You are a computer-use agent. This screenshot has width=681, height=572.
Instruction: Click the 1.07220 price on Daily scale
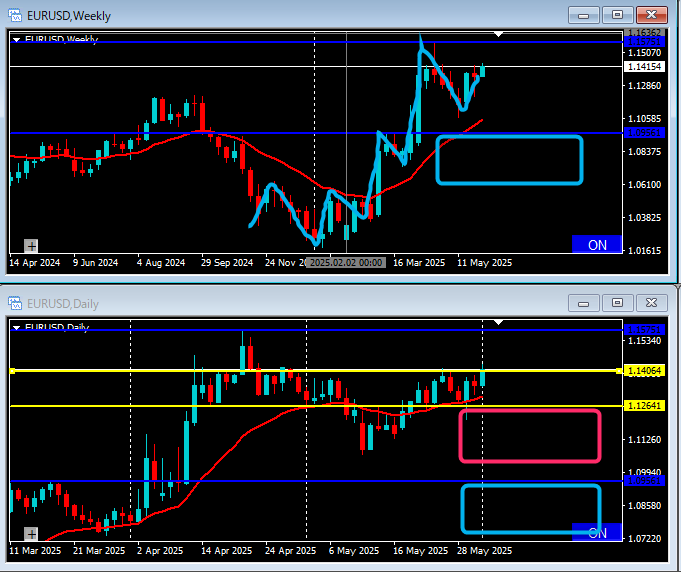(645, 539)
